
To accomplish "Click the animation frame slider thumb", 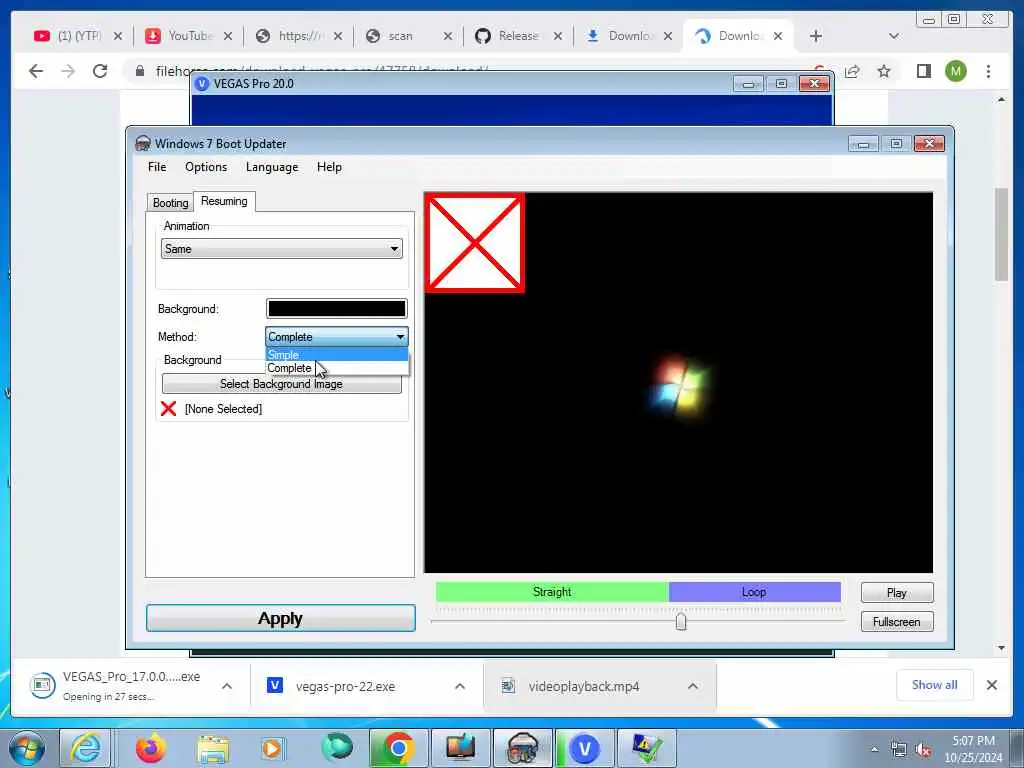I will pos(681,621).
